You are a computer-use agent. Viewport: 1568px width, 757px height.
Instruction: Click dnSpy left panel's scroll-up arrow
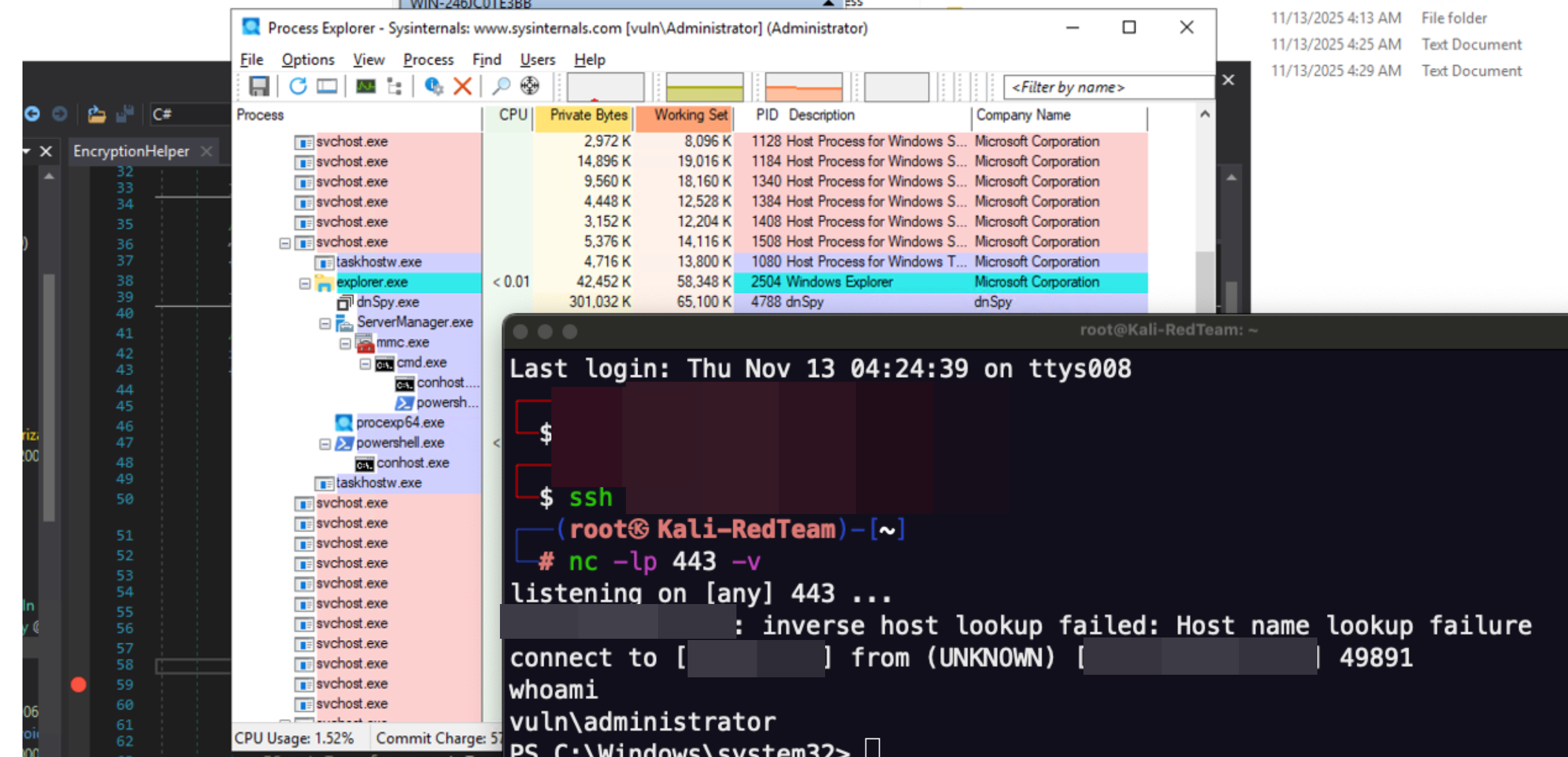coord(49,176)
